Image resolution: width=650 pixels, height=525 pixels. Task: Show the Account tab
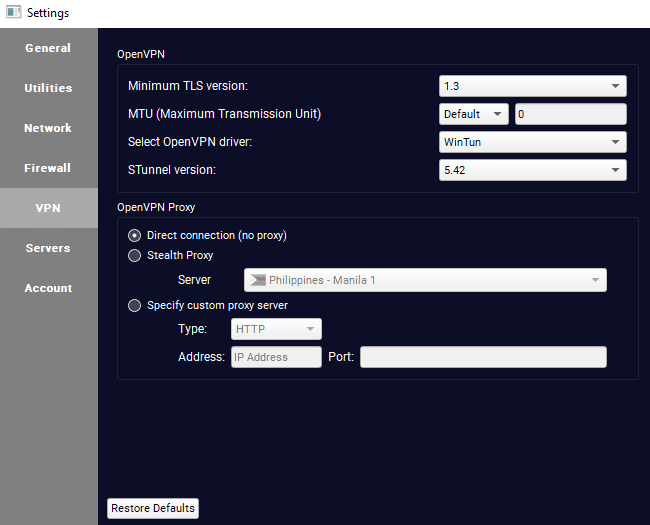(x=48, y=288)
